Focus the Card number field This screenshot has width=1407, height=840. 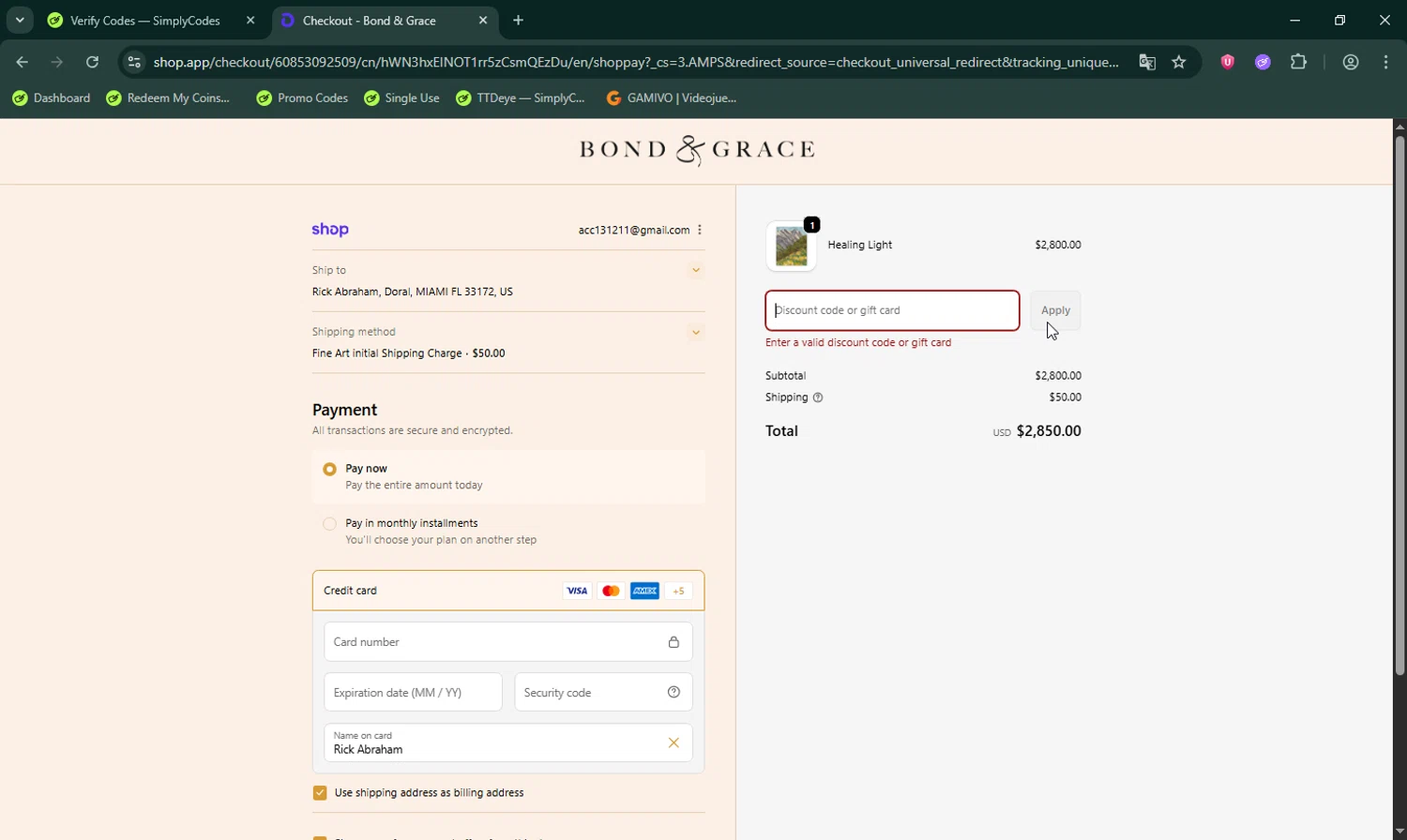[x=508, y=642]
